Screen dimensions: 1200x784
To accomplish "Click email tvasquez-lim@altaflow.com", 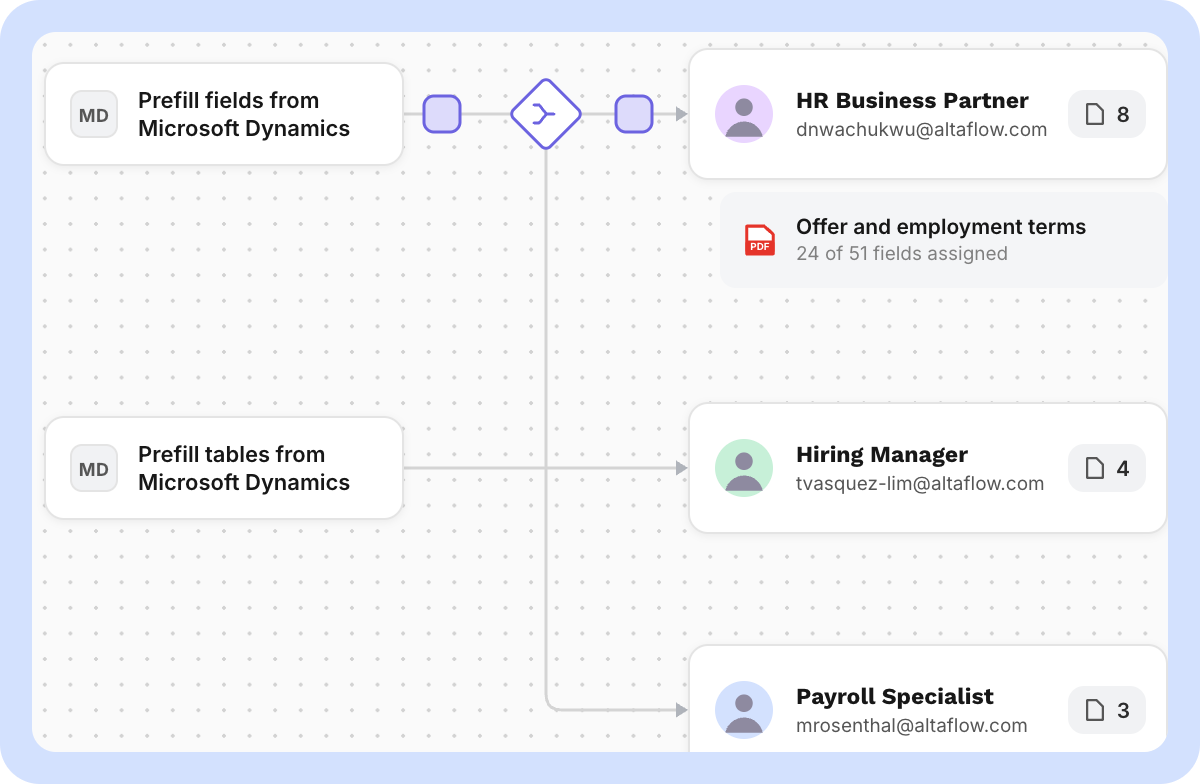I will (920, 484).
